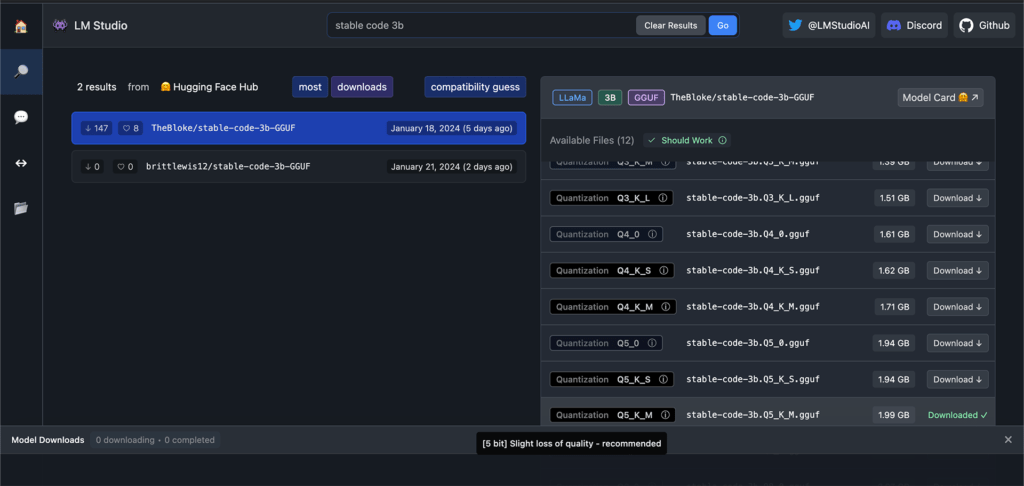Screen dimensions: 1024x486
Task: Select brittlewis12/stable-code-3b-GGUF result
Action: 298,167
